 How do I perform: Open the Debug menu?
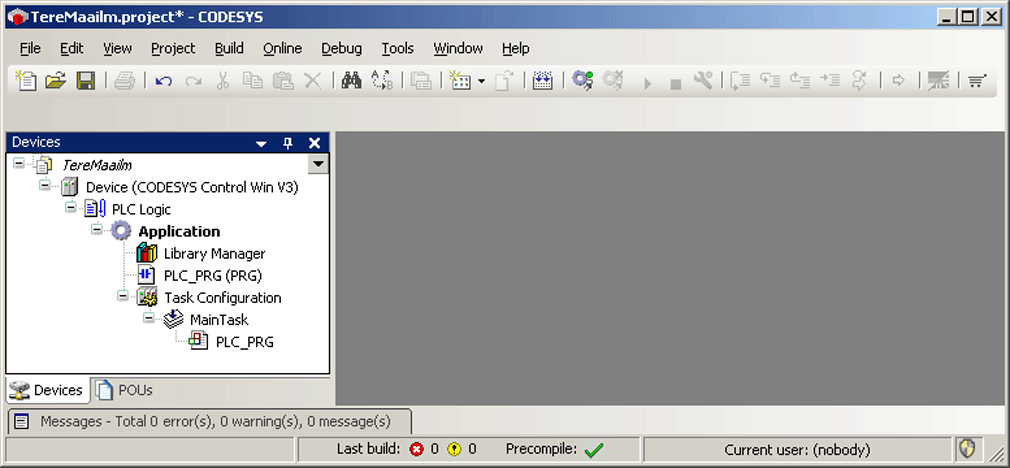click(341, 48)
